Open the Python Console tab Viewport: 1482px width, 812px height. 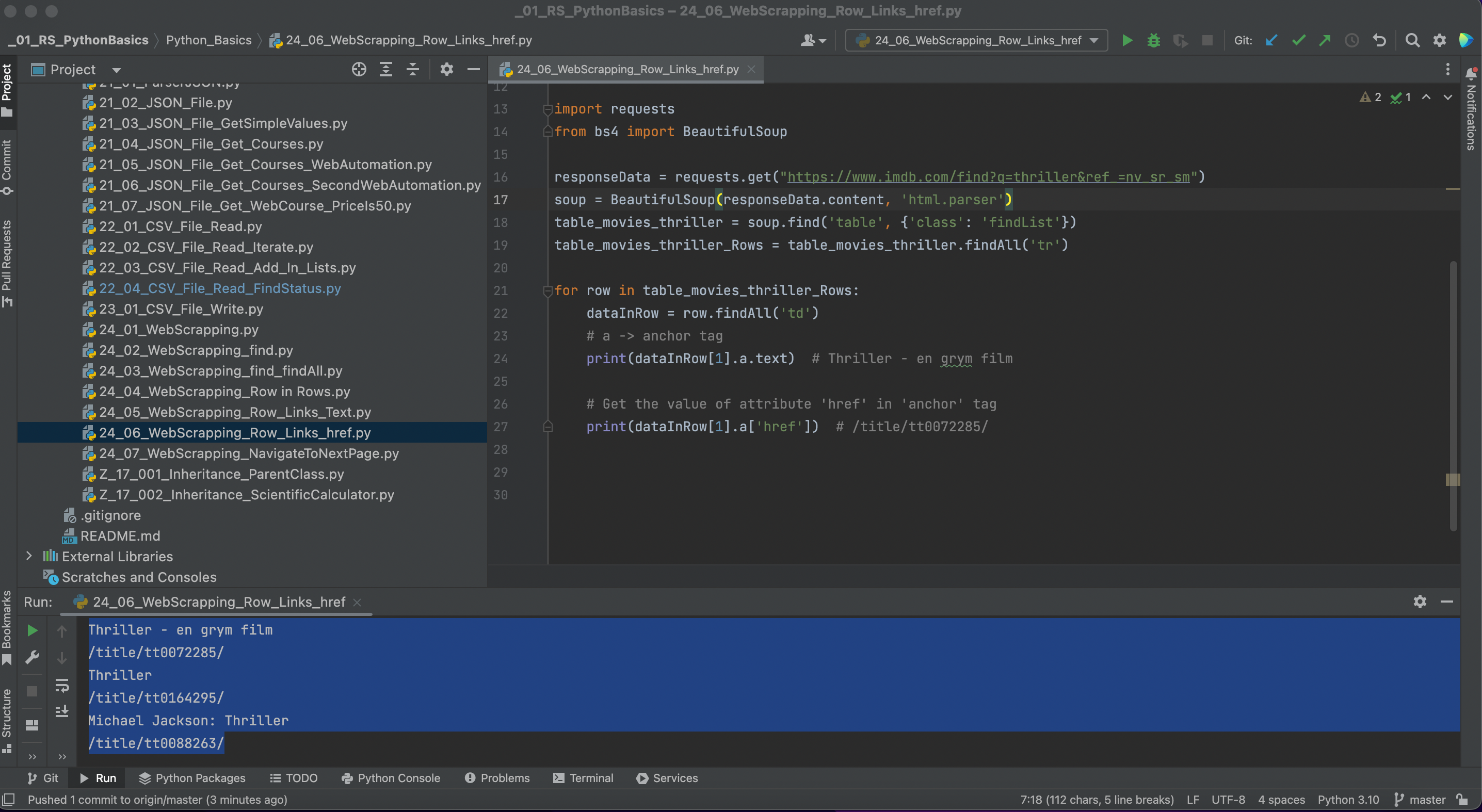[x=391, y=778]
